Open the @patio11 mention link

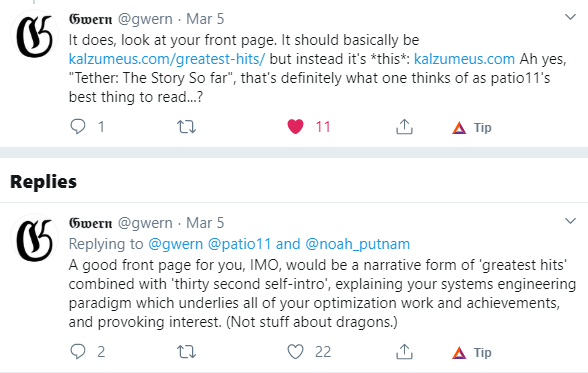pos(239,244)
